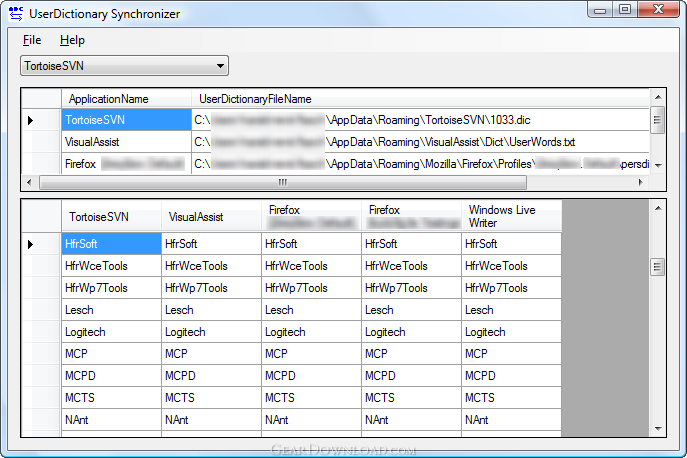Screen dimensions: 687x458
Task: Select HfrWceTools in the TortoiseSVN column
Action: click(x=111, y=266)
